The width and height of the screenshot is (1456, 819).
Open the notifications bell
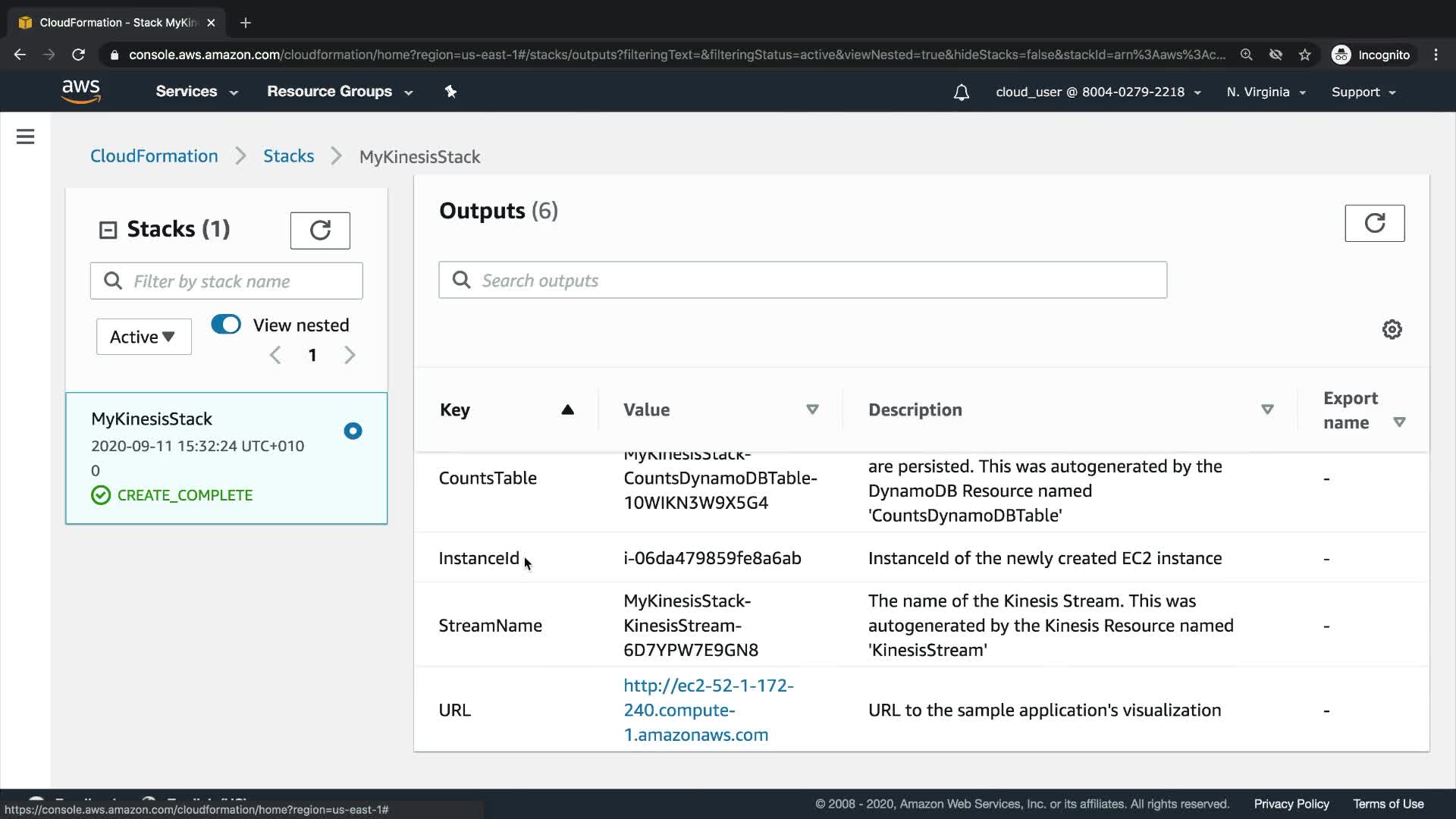click(x=961, y=93)
